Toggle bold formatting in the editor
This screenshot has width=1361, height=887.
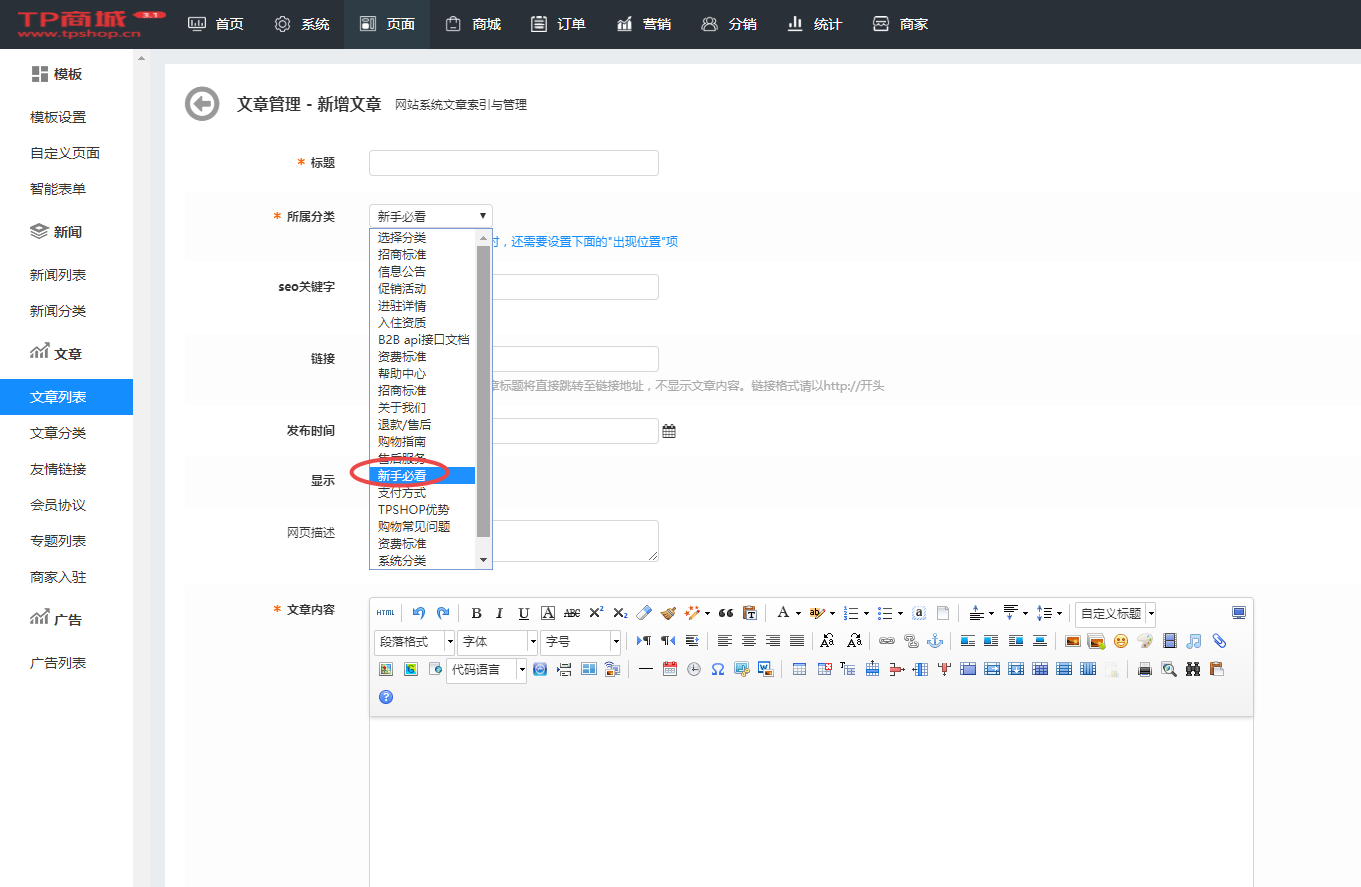point(476,612)
